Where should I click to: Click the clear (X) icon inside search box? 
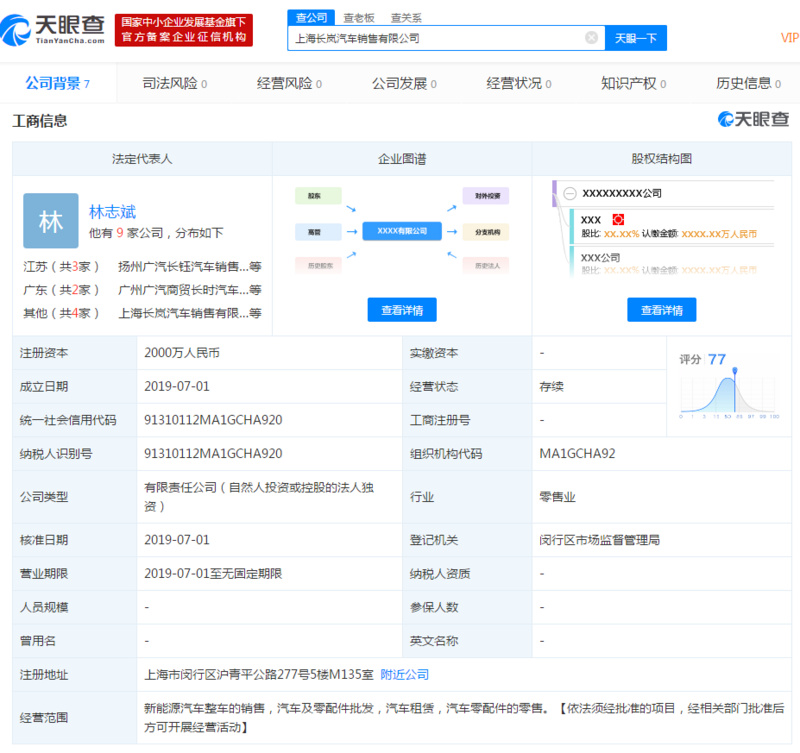591,37
